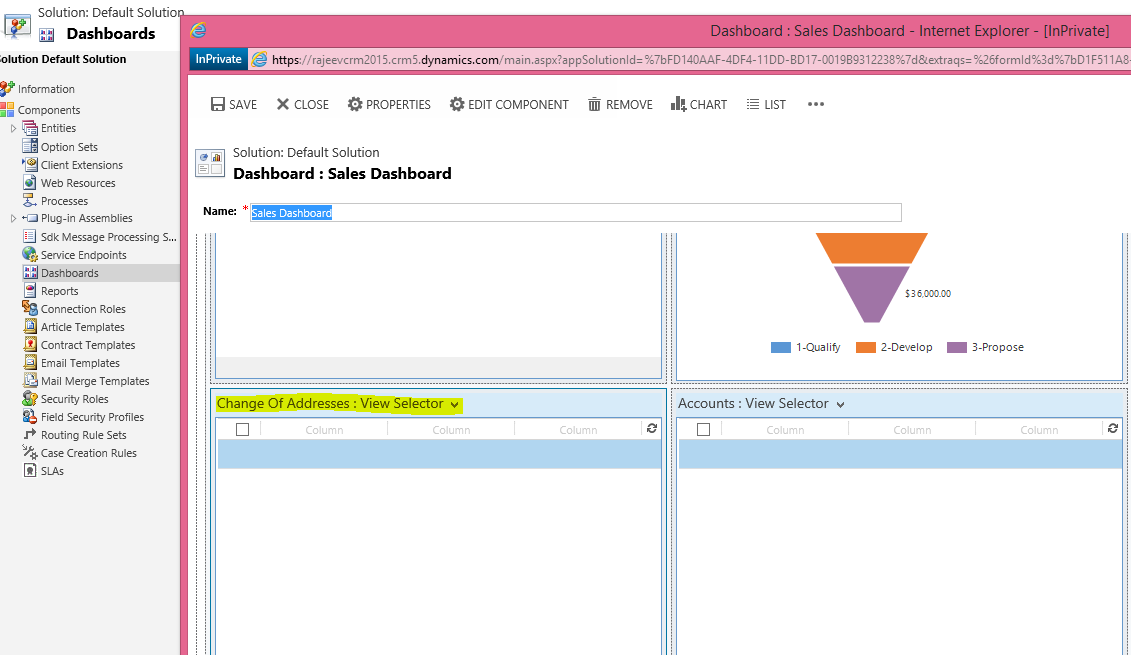Viewport: 1131px width, 655px height.
Task: Refresh the Accounts list grid
Action: [x=1113, y=428]
